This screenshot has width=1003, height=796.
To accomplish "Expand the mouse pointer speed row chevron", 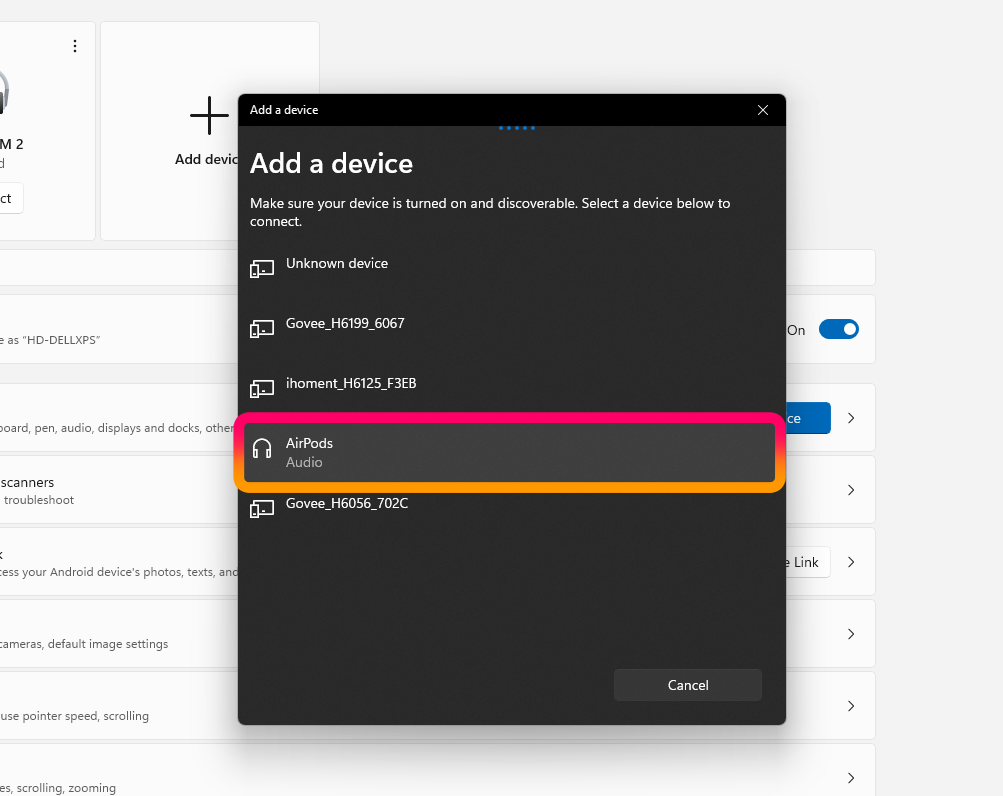I will tap(851, 706).
